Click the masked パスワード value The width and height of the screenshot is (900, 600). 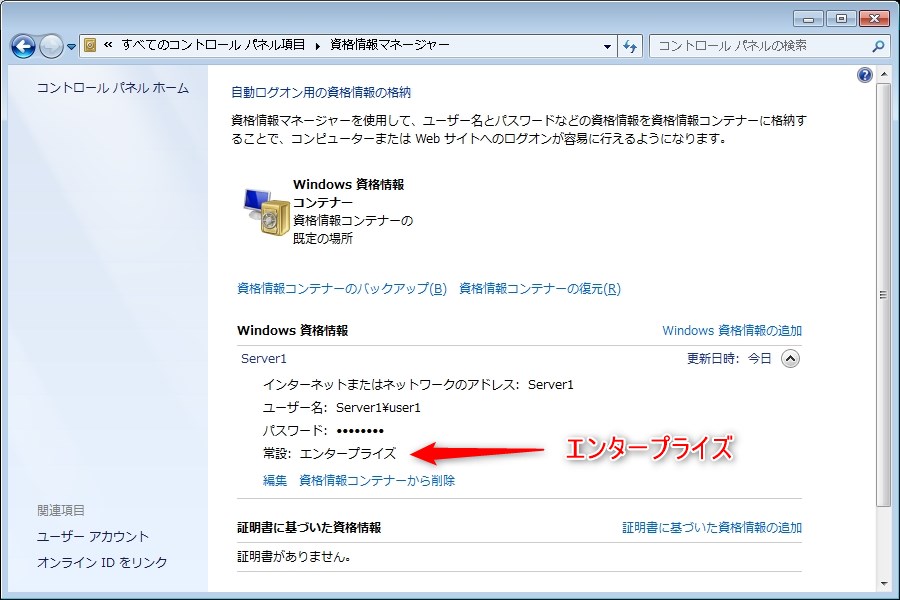[360, 431]
